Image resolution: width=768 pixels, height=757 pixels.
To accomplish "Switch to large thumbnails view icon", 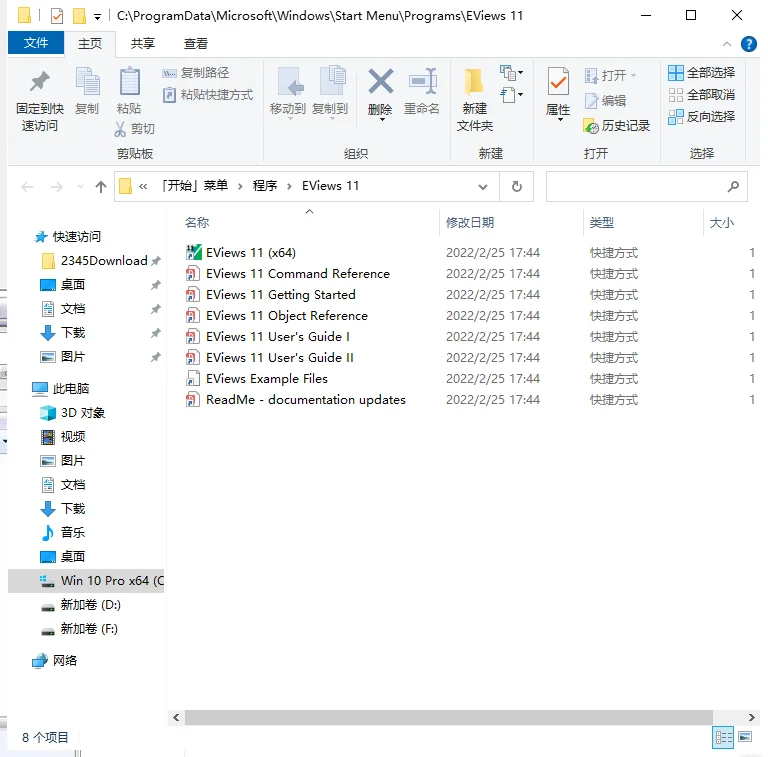I will click(x=744, y=737).
